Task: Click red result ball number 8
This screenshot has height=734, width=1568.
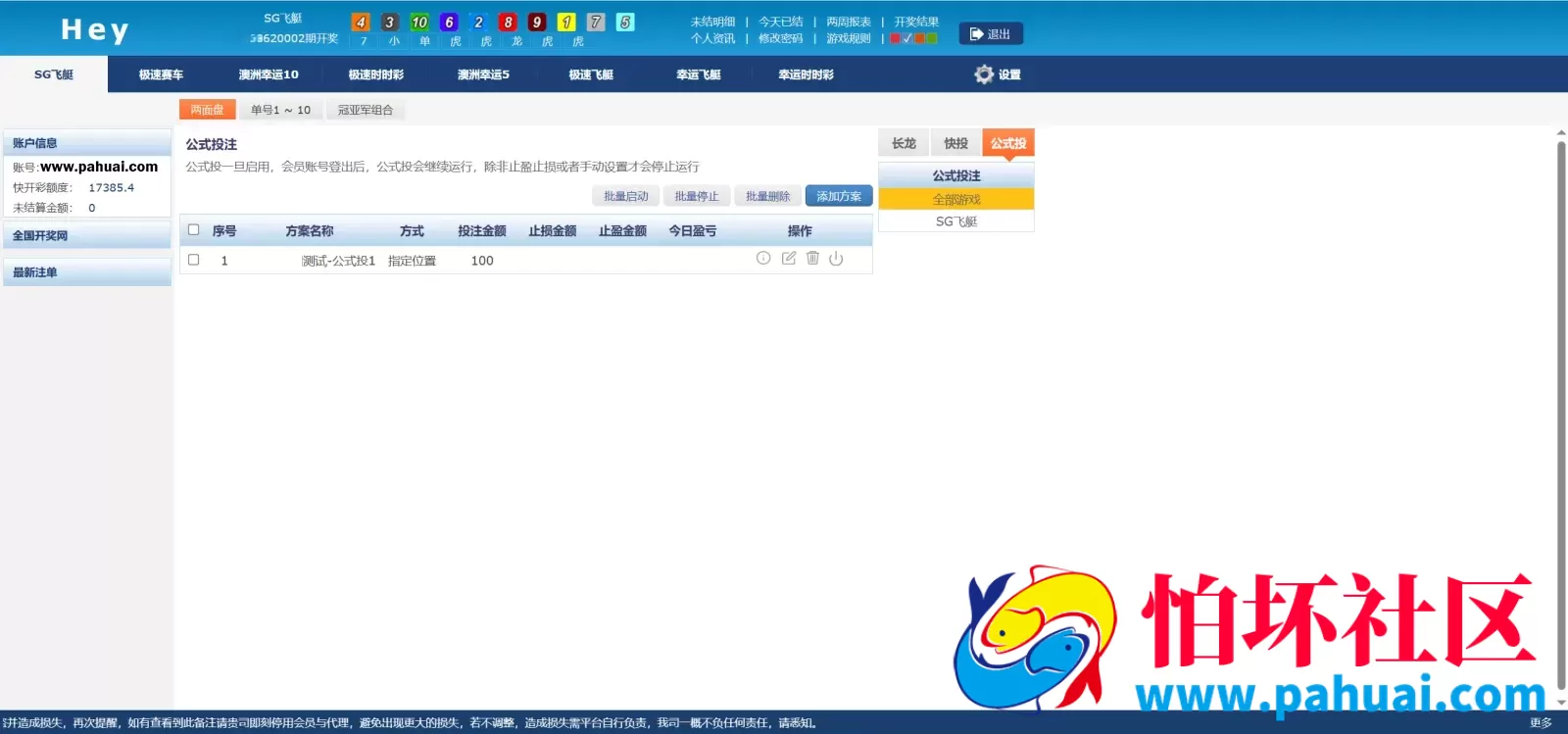Action: pos(508,22)
